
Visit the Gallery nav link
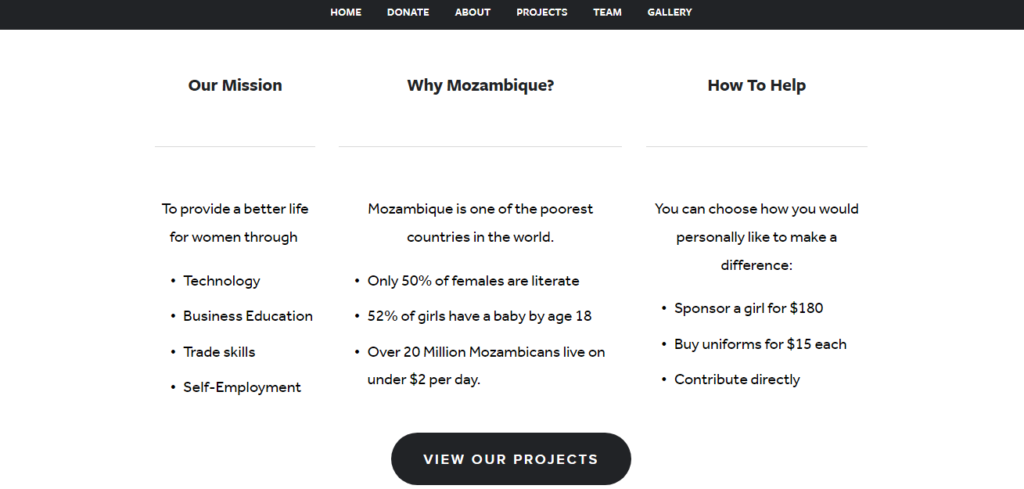pyautogui.click(x=669, y=13)
